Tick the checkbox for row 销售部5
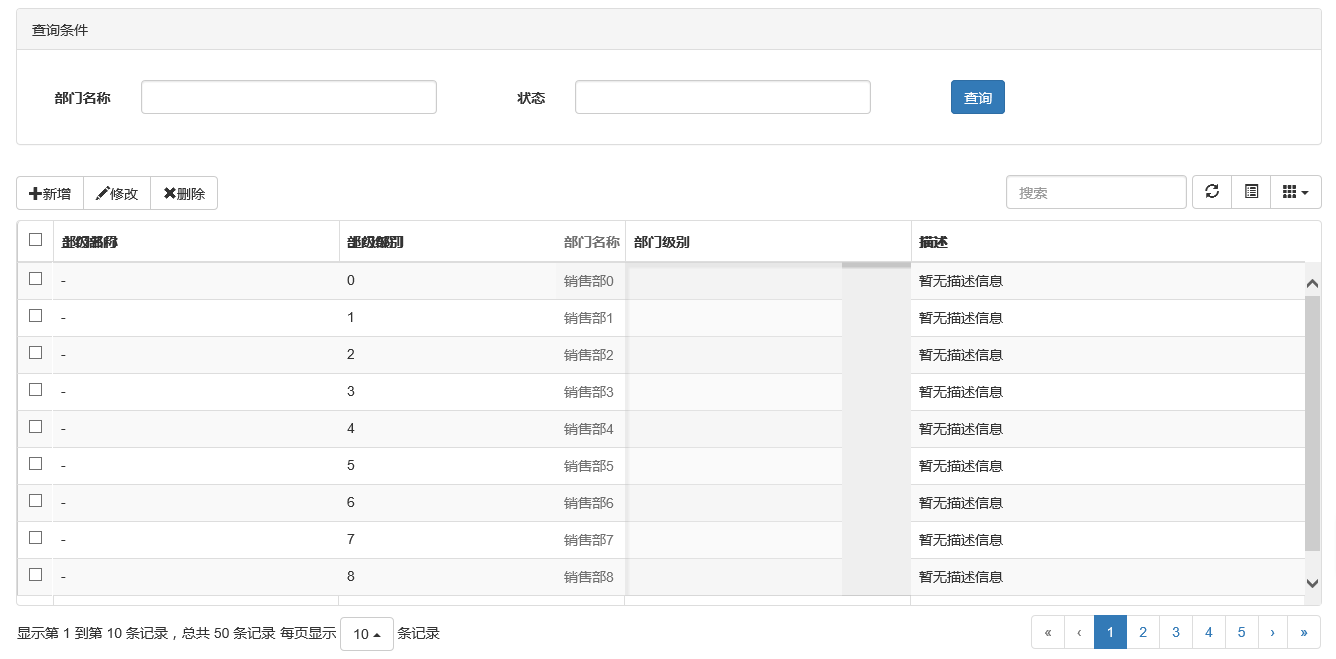Viewport: 1336px width, 659px height. [x=36, y=464]
